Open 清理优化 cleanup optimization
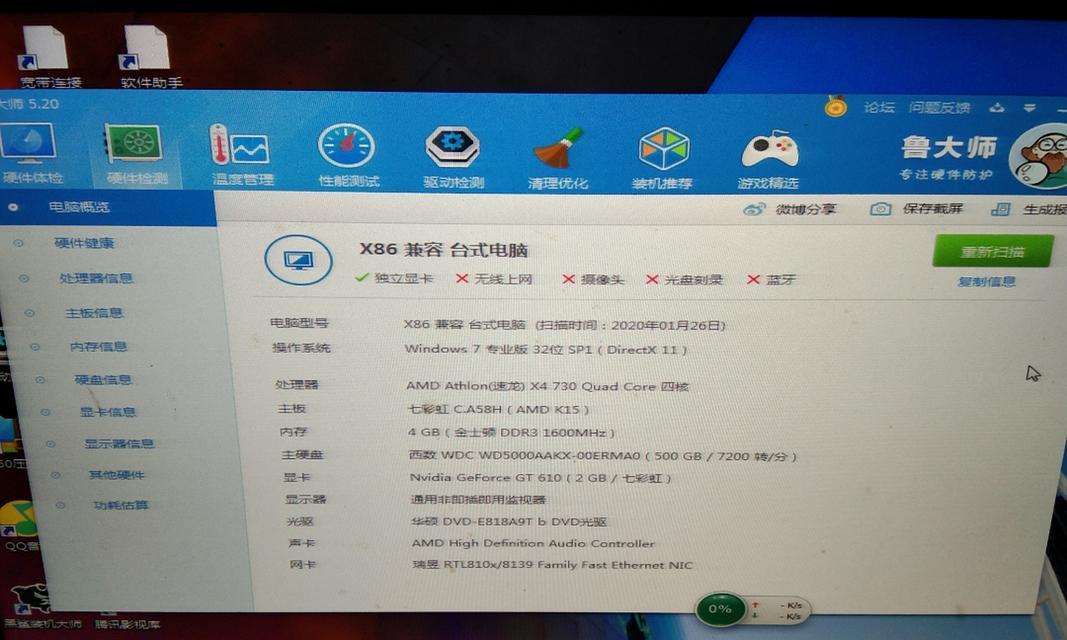Viewport: 1067px width, 640px height. click(x=558, y=158)
